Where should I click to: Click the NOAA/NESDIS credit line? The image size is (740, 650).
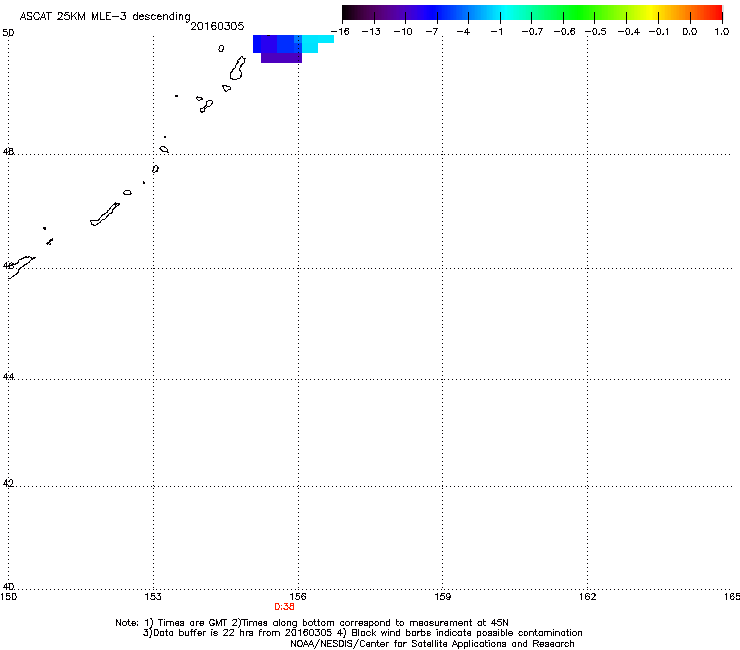[432, 644]
